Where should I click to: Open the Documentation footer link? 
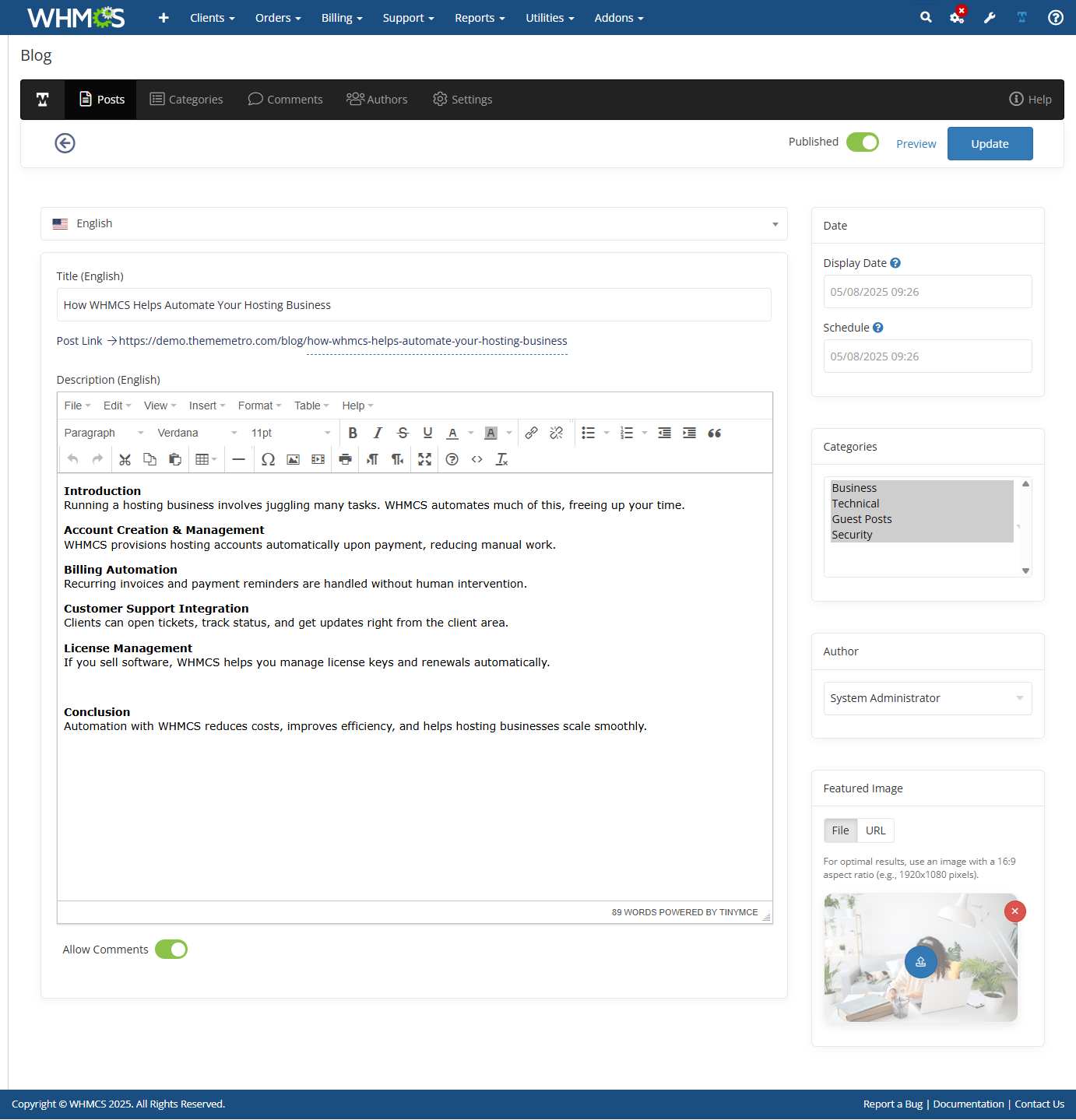click(x=969, y=1104)
